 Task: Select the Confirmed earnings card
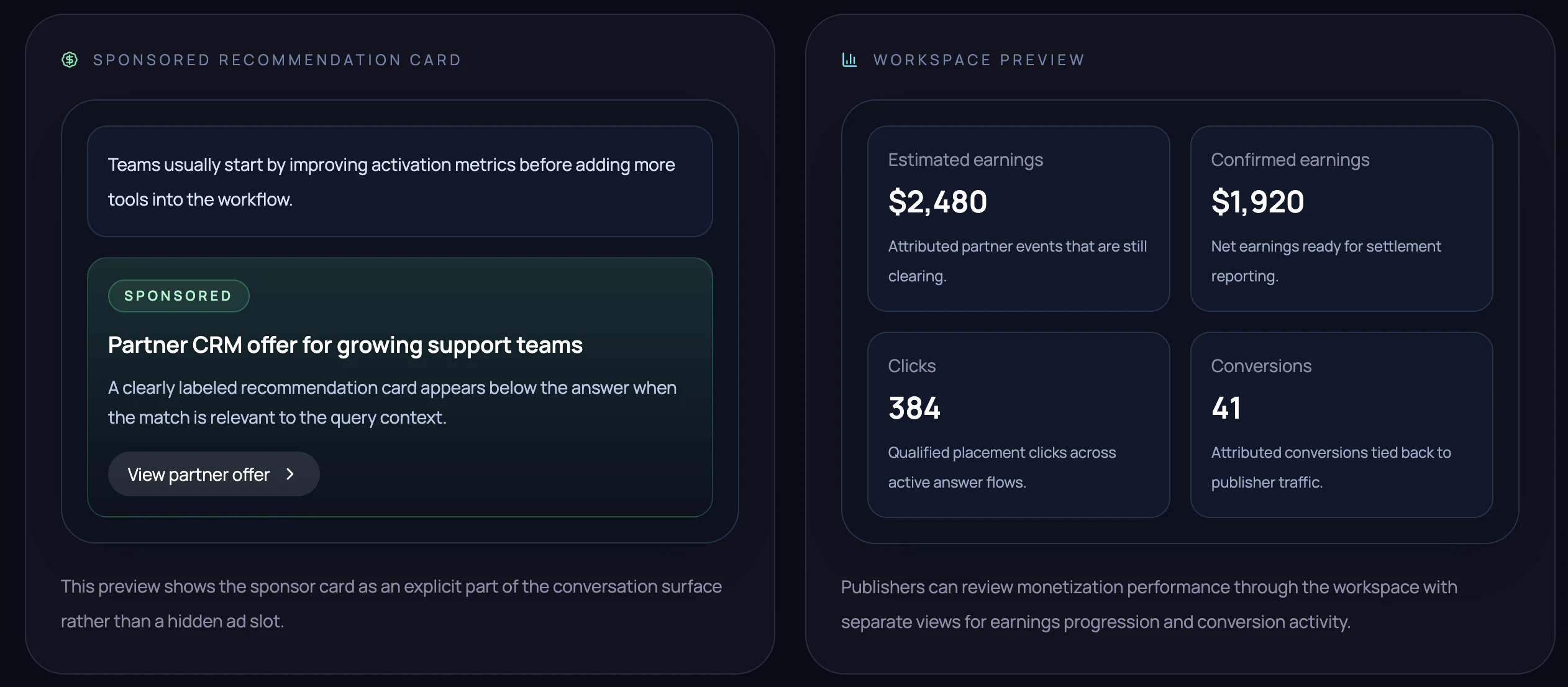tap(1341, 219)
